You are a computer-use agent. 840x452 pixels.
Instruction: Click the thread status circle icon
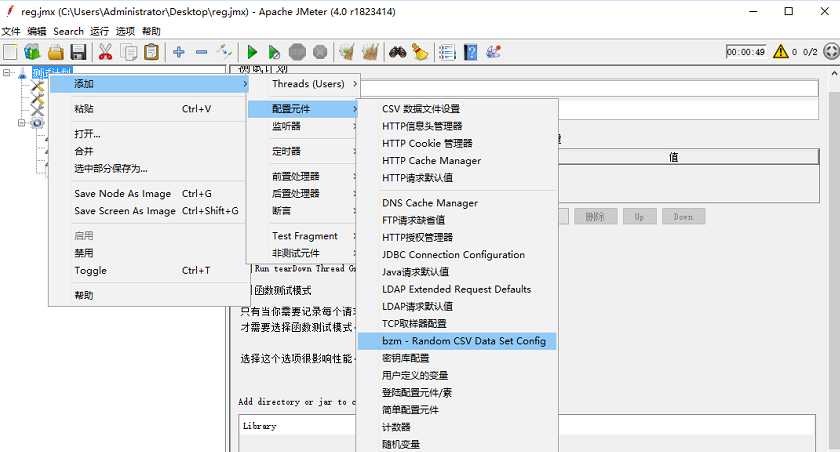tap(831, 52)
